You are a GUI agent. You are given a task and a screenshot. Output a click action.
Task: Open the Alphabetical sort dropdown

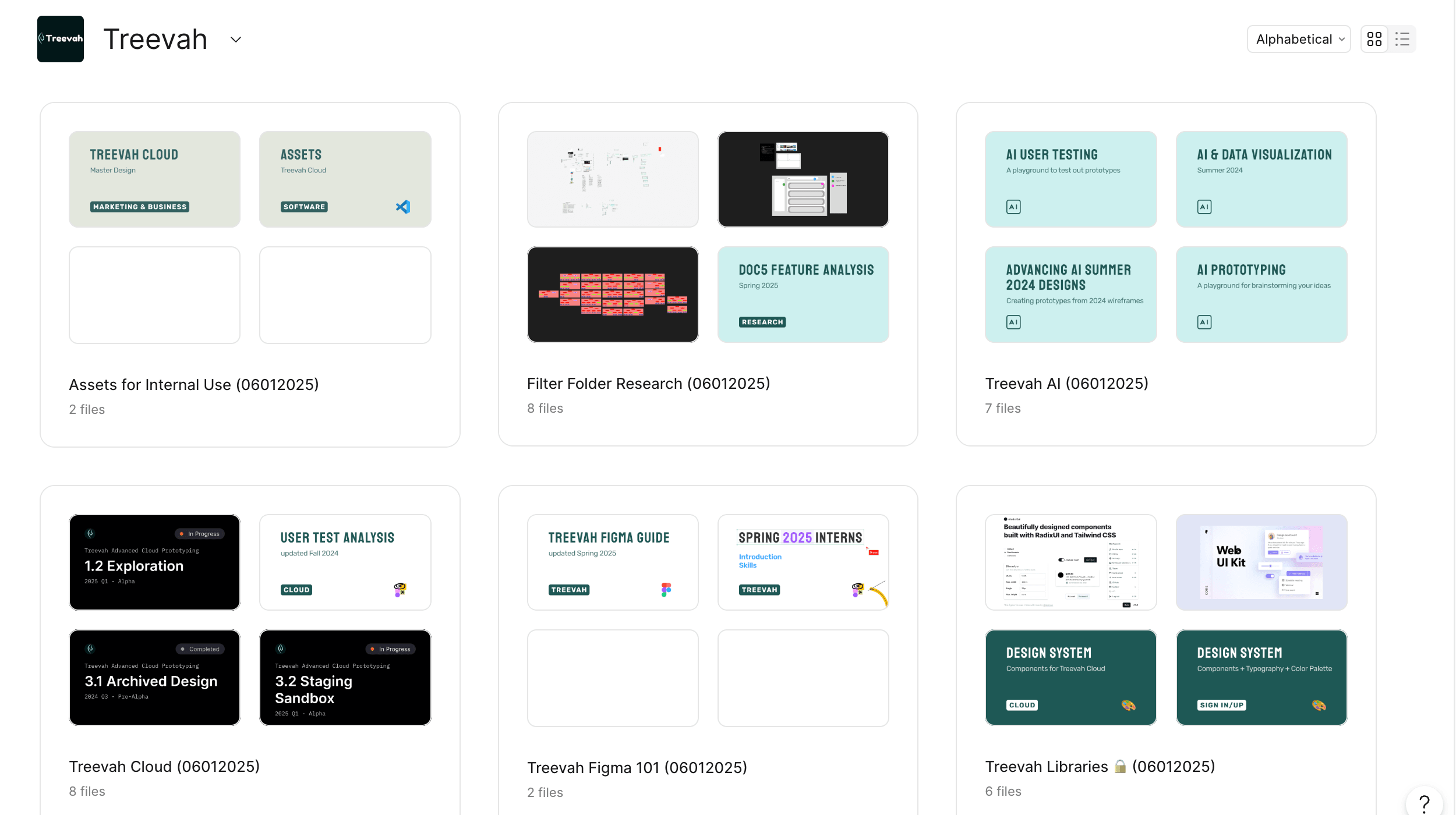1299,39
